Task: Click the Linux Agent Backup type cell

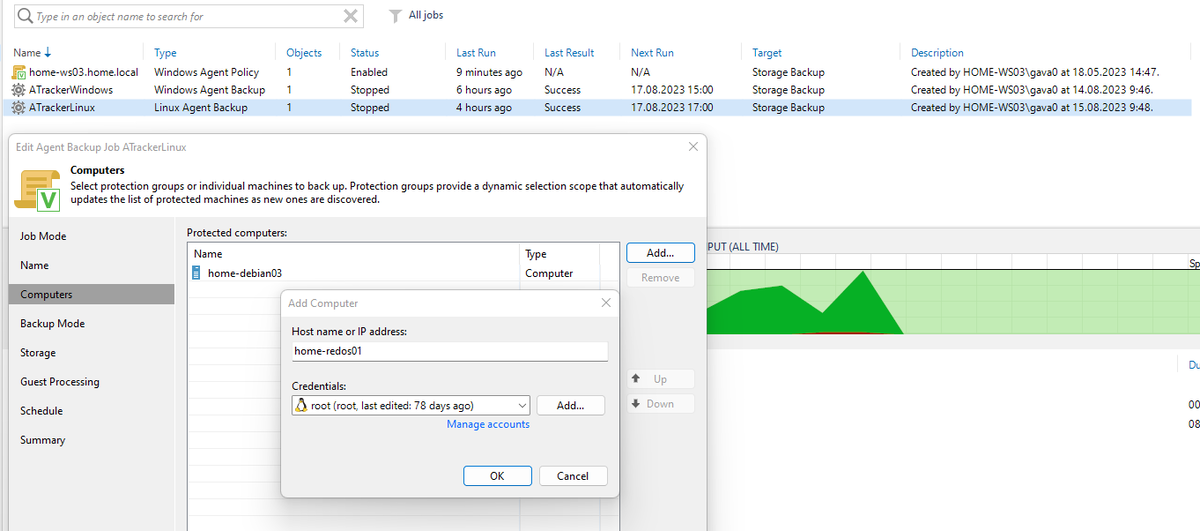Action: tap(201, 108)
